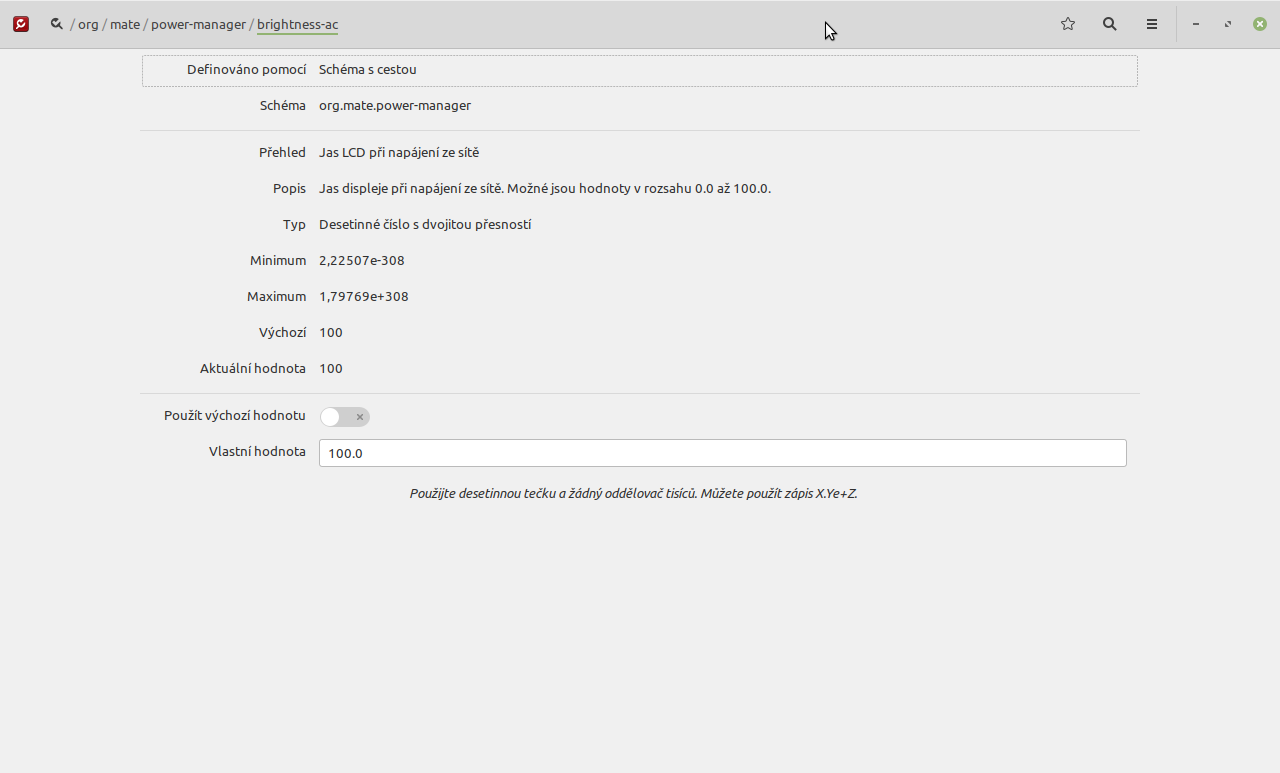Select the 'Schéma' org.mate.power-manager row
The image size is (1280, 773).
[640, 106]
